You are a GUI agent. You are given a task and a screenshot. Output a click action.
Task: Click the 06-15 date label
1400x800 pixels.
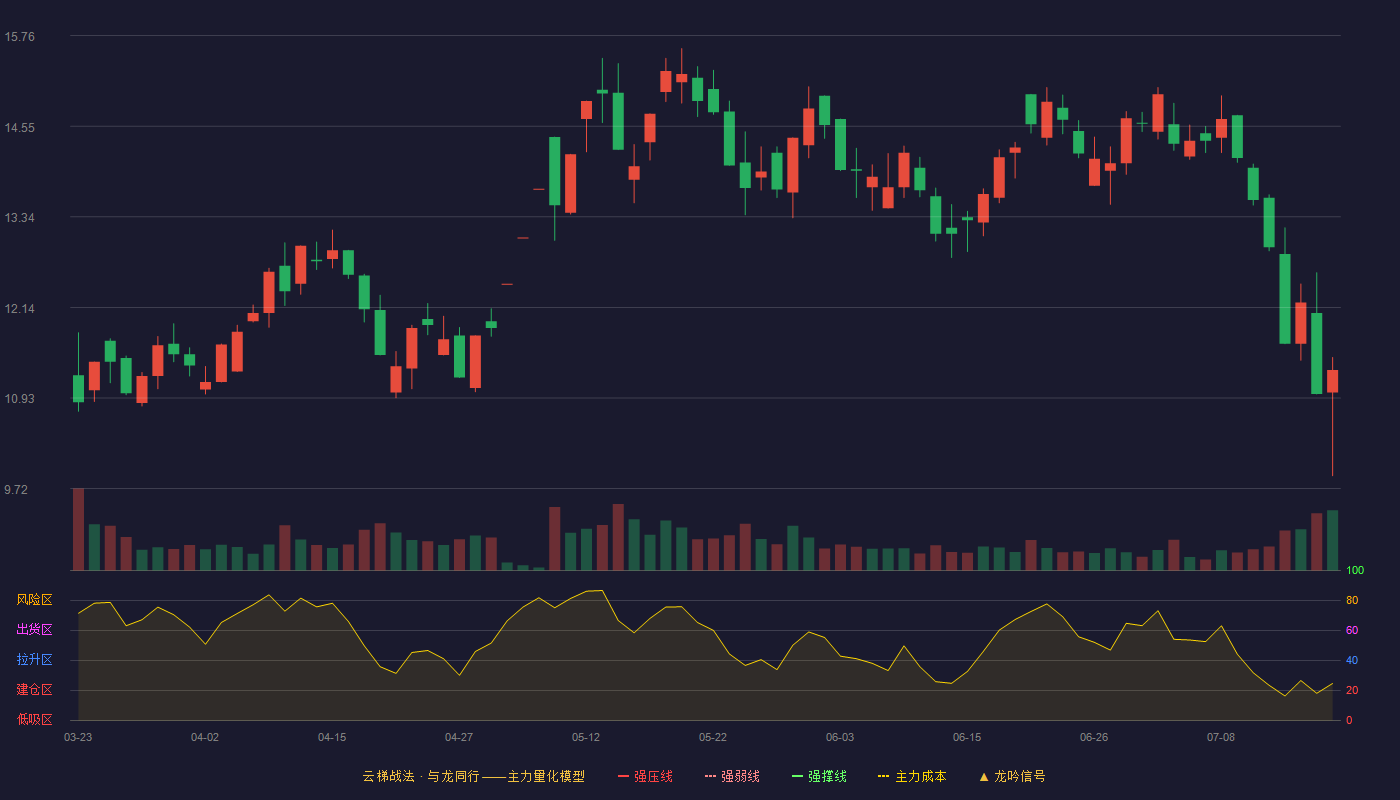pos(967,737)
